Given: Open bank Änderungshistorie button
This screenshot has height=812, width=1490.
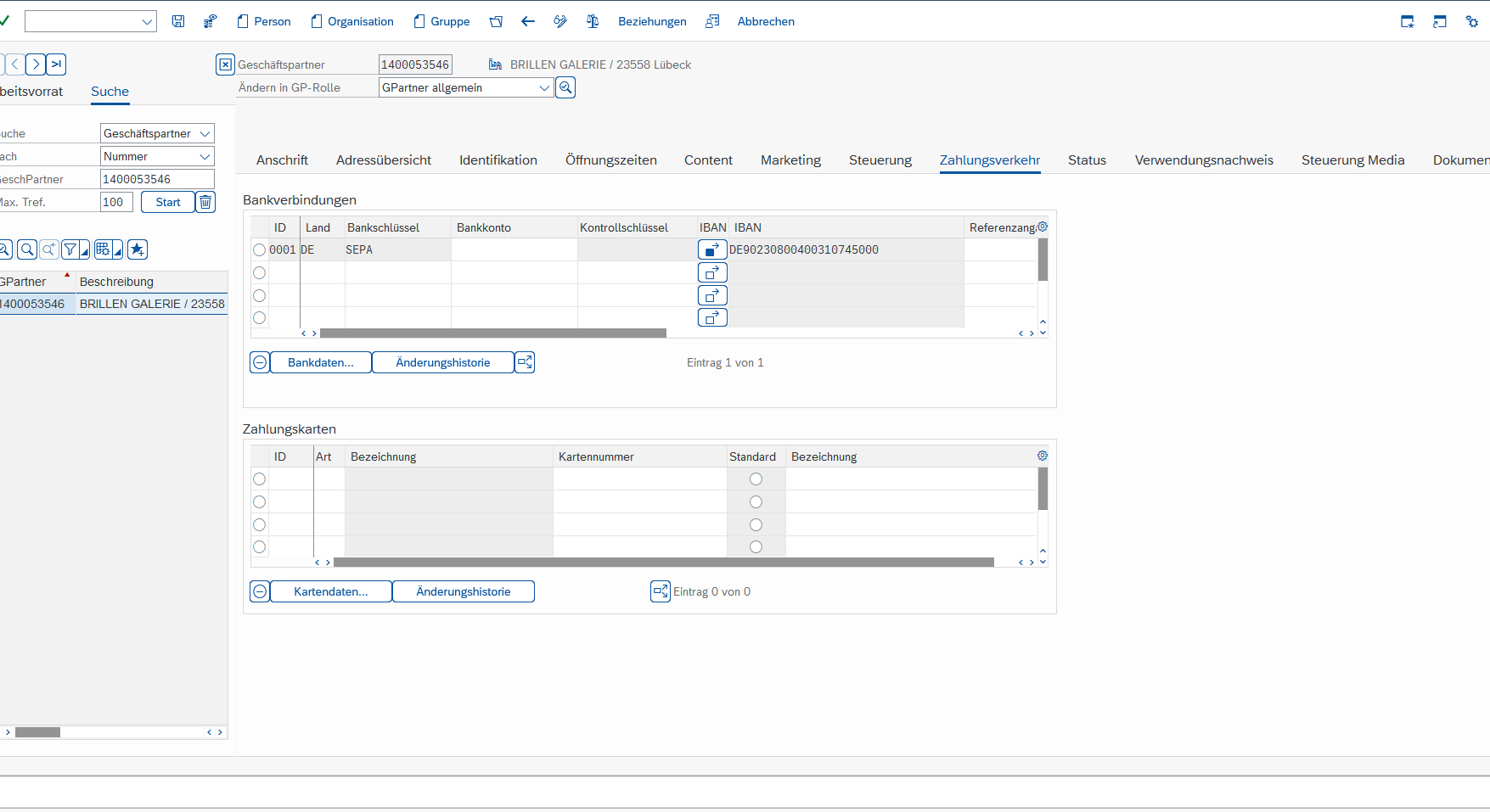Looking at the screenshot, I should point(443,362).
